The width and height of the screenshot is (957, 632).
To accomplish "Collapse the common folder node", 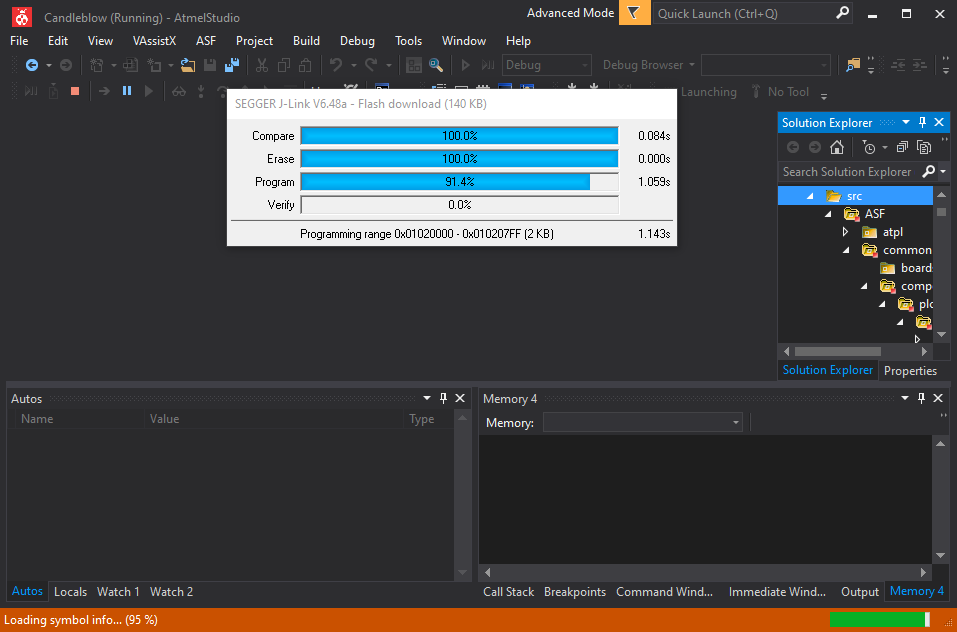I will click(x=846, y=250).
